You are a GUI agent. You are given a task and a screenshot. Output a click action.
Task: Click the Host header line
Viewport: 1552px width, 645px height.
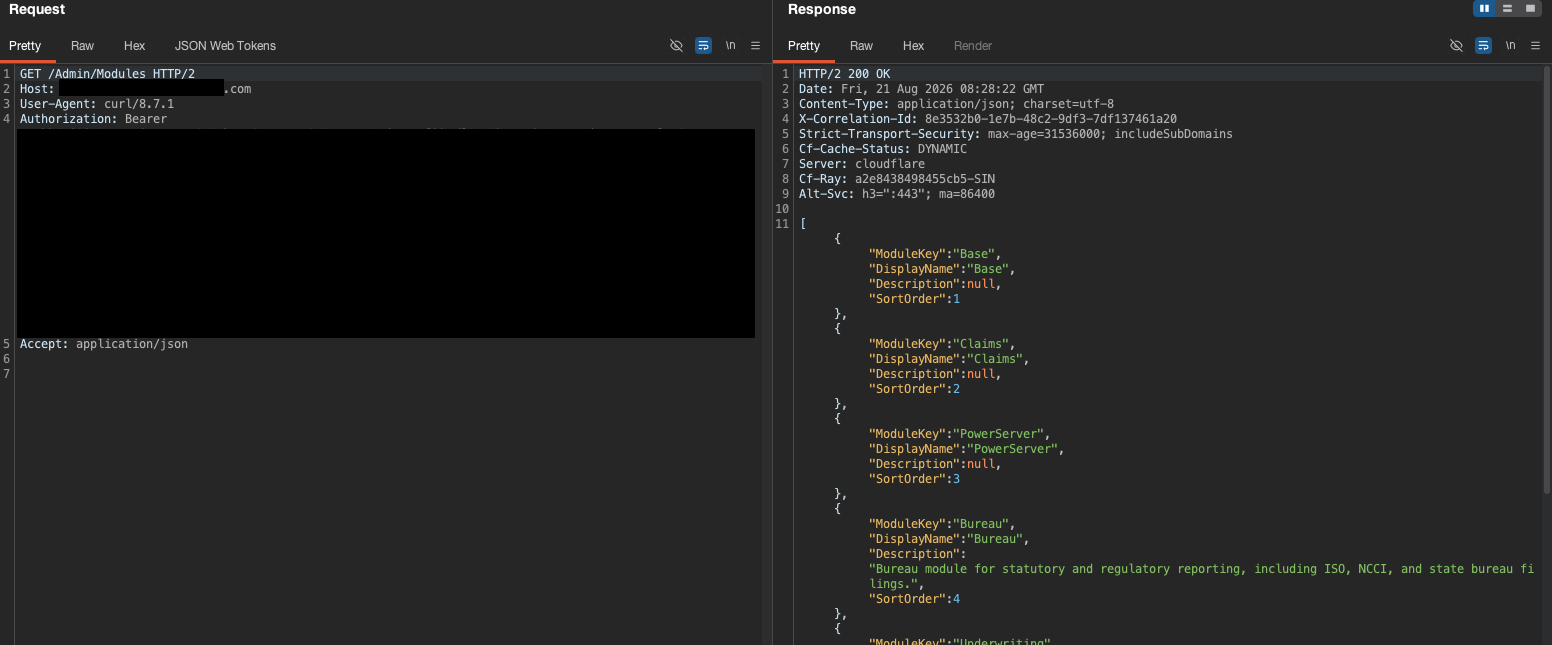point(135,89)
